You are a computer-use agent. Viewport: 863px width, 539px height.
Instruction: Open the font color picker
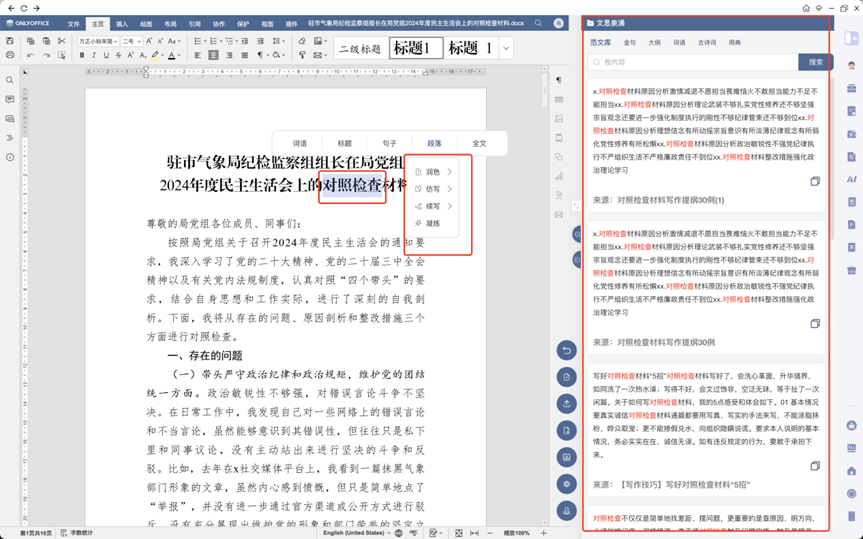pos(173,56)
